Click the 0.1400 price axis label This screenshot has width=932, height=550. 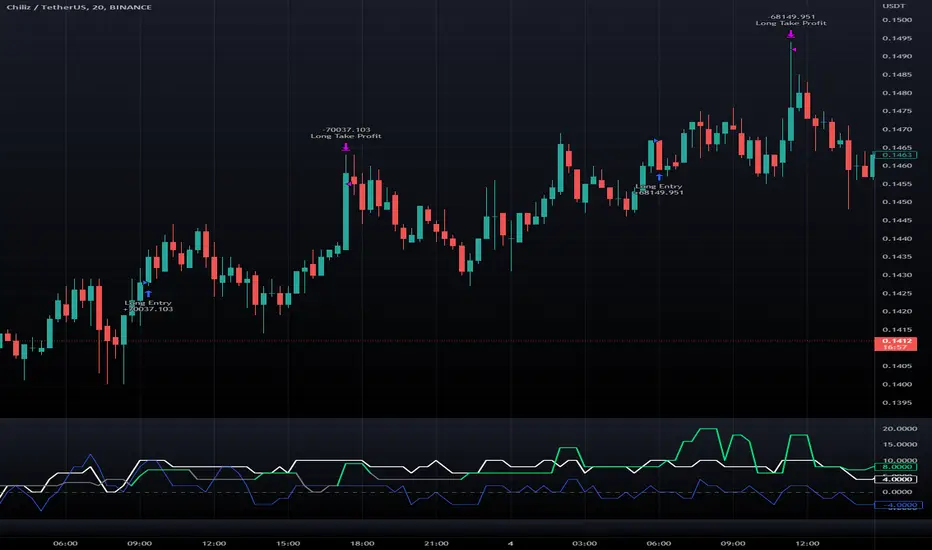pyautogui.click(x=897, y=384)
